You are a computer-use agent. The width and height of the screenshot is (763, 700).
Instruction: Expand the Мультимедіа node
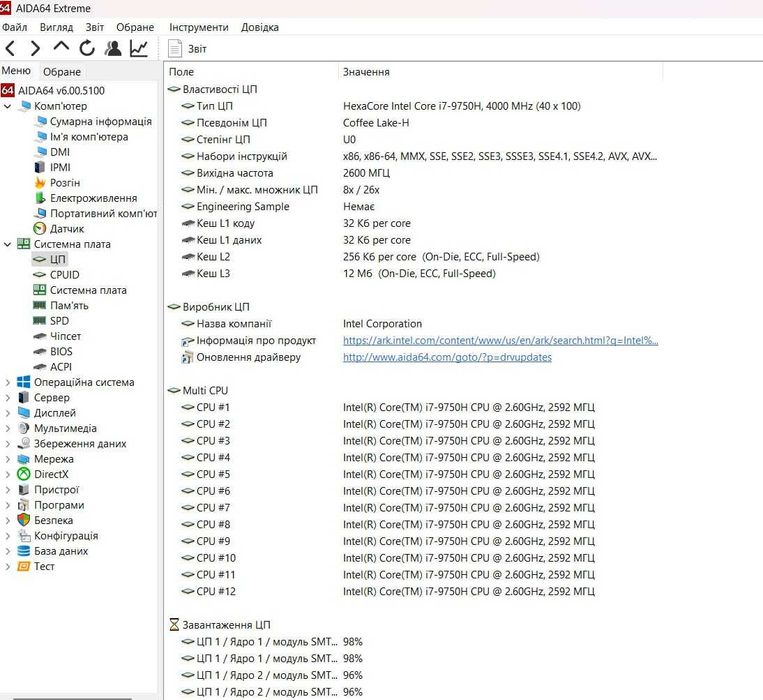pyautogui.click(x=7, y=429)
